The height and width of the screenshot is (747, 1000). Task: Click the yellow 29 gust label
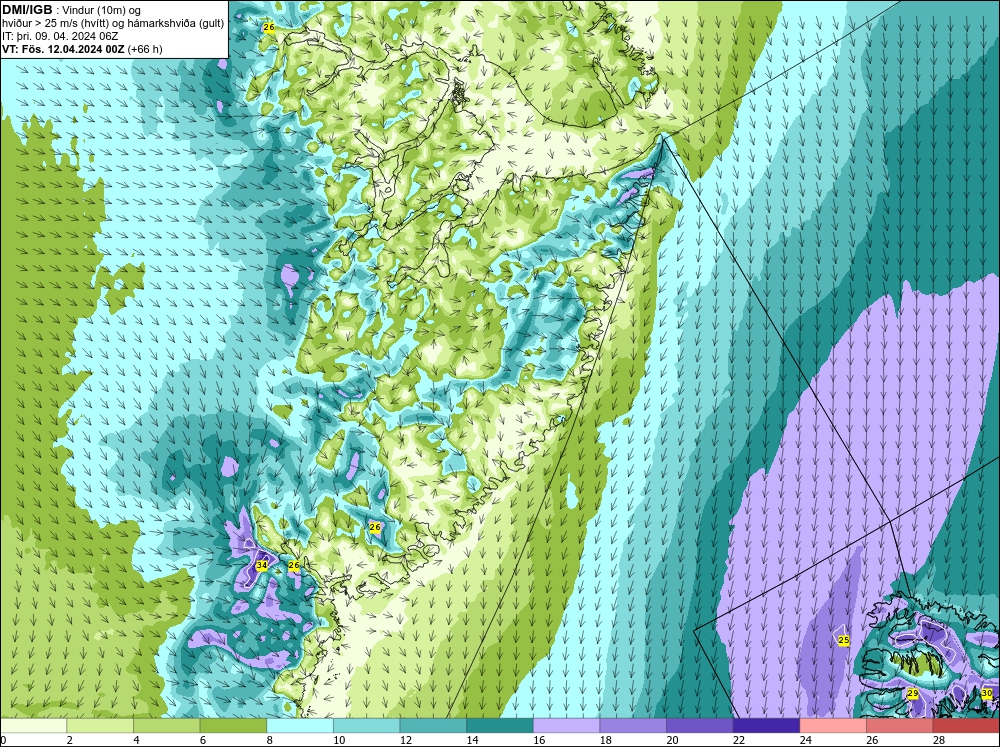(913, 693)
